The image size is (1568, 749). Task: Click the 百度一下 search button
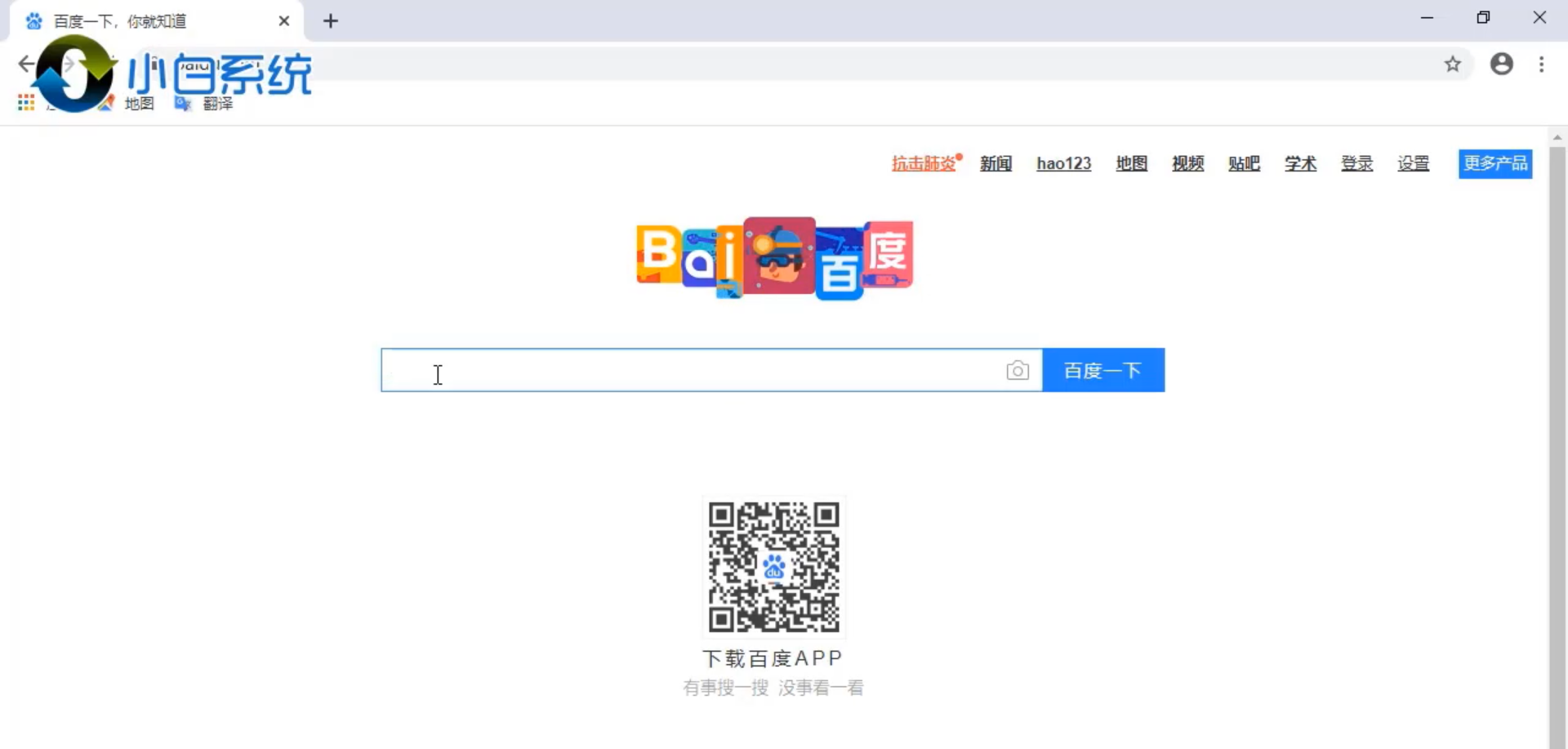pos(1102,370)
